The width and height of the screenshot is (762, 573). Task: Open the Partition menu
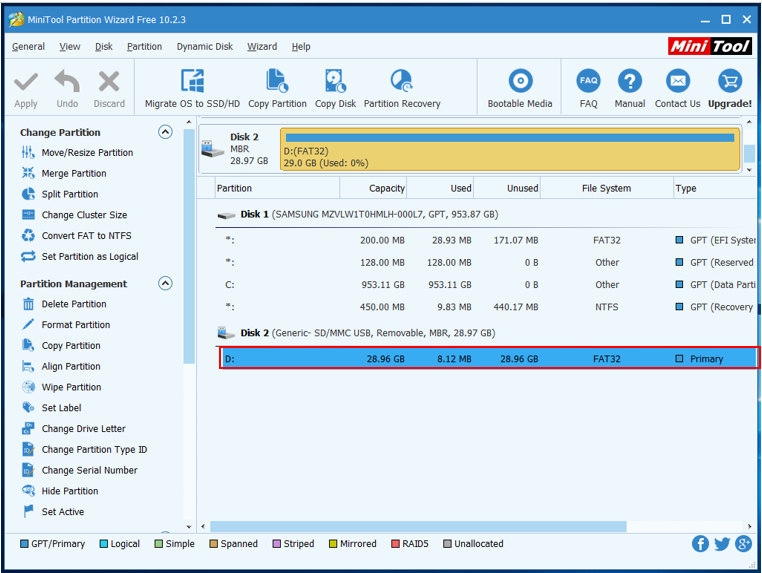tap(144, 47)
